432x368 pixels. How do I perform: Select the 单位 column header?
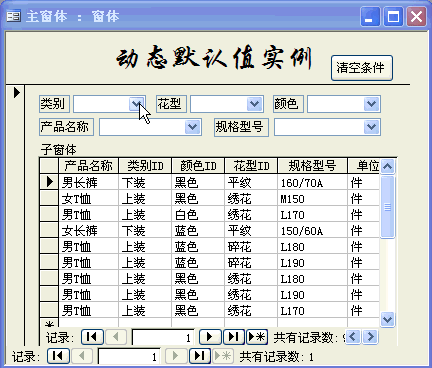coord(364,166)
